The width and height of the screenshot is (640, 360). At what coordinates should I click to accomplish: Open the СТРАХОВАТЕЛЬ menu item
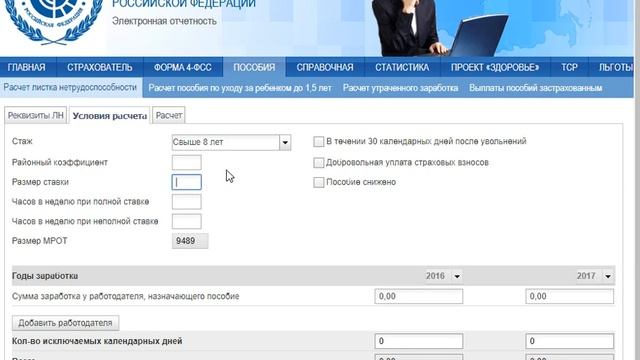(100, 67)
